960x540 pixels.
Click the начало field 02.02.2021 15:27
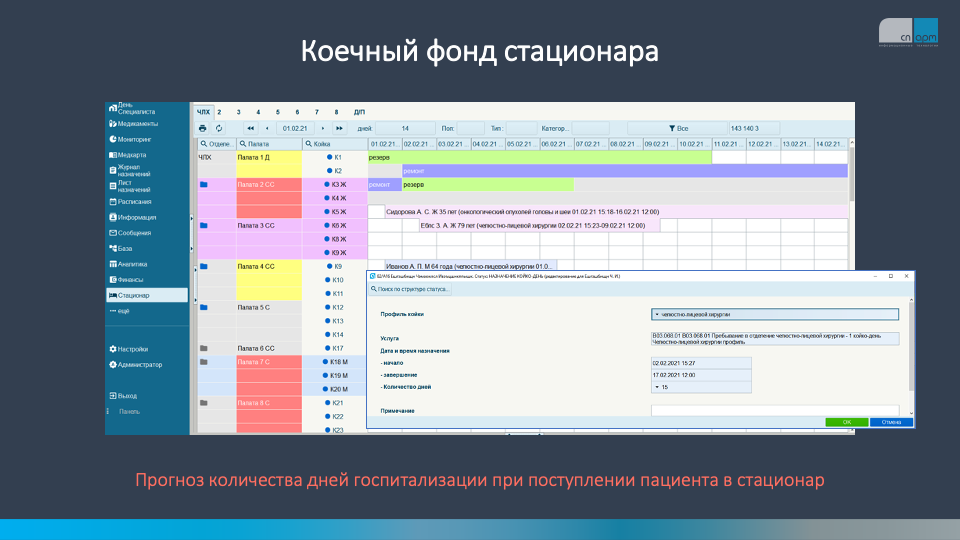coord(701,363)
